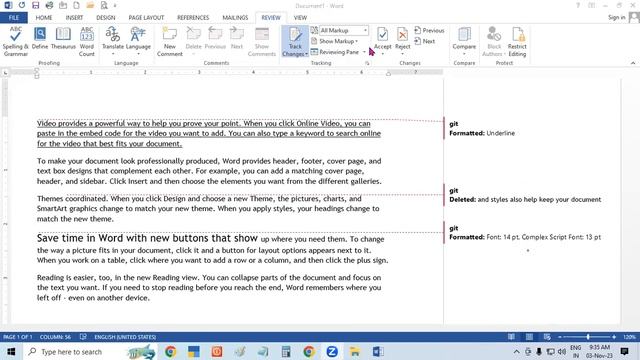Viewport: 640px width, 360px height.
Task: Toggle Show Comments
Action: (262, 42)
